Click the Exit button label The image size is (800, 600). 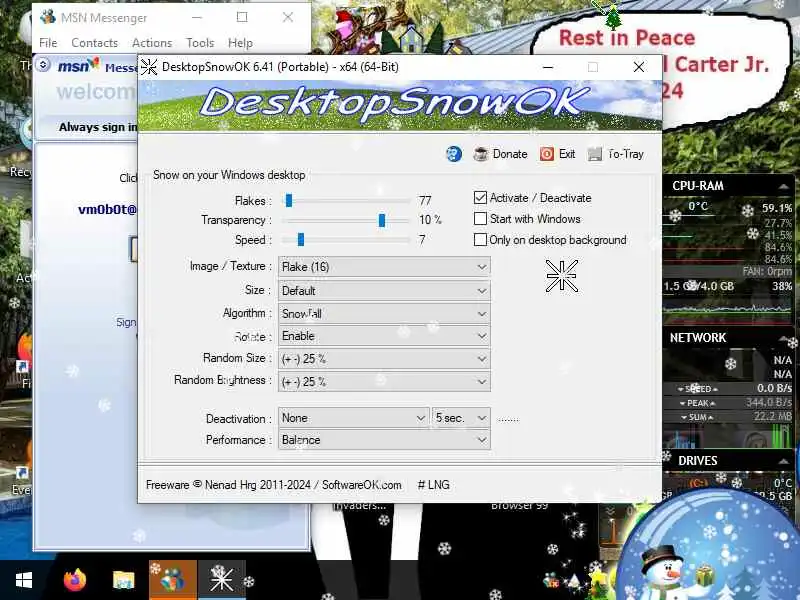(567, 154)
